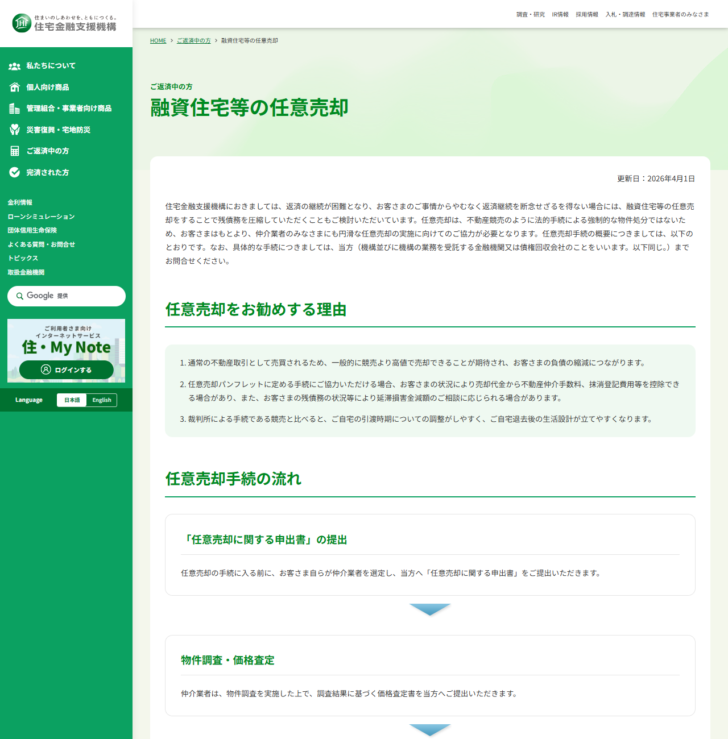Open よくある質問・お問合せ link
This screenshot has width=728, height=739.
[41, 244]
